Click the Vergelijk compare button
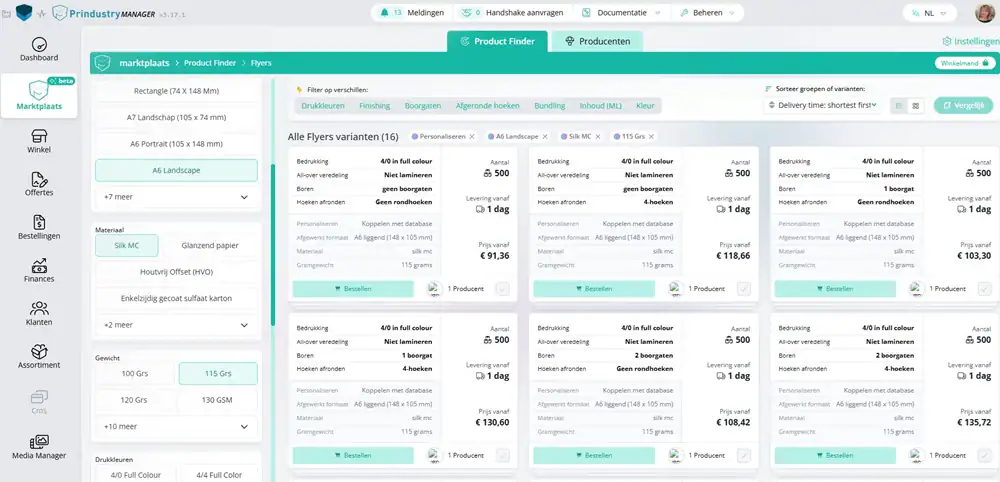The height and width of the screenshot is (482, 1000). (x=963, y=105)
